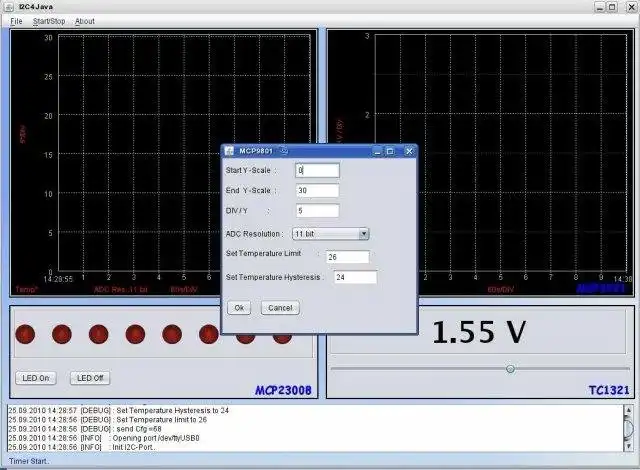Click the Timer Start status text

click(x=29, y=461)
